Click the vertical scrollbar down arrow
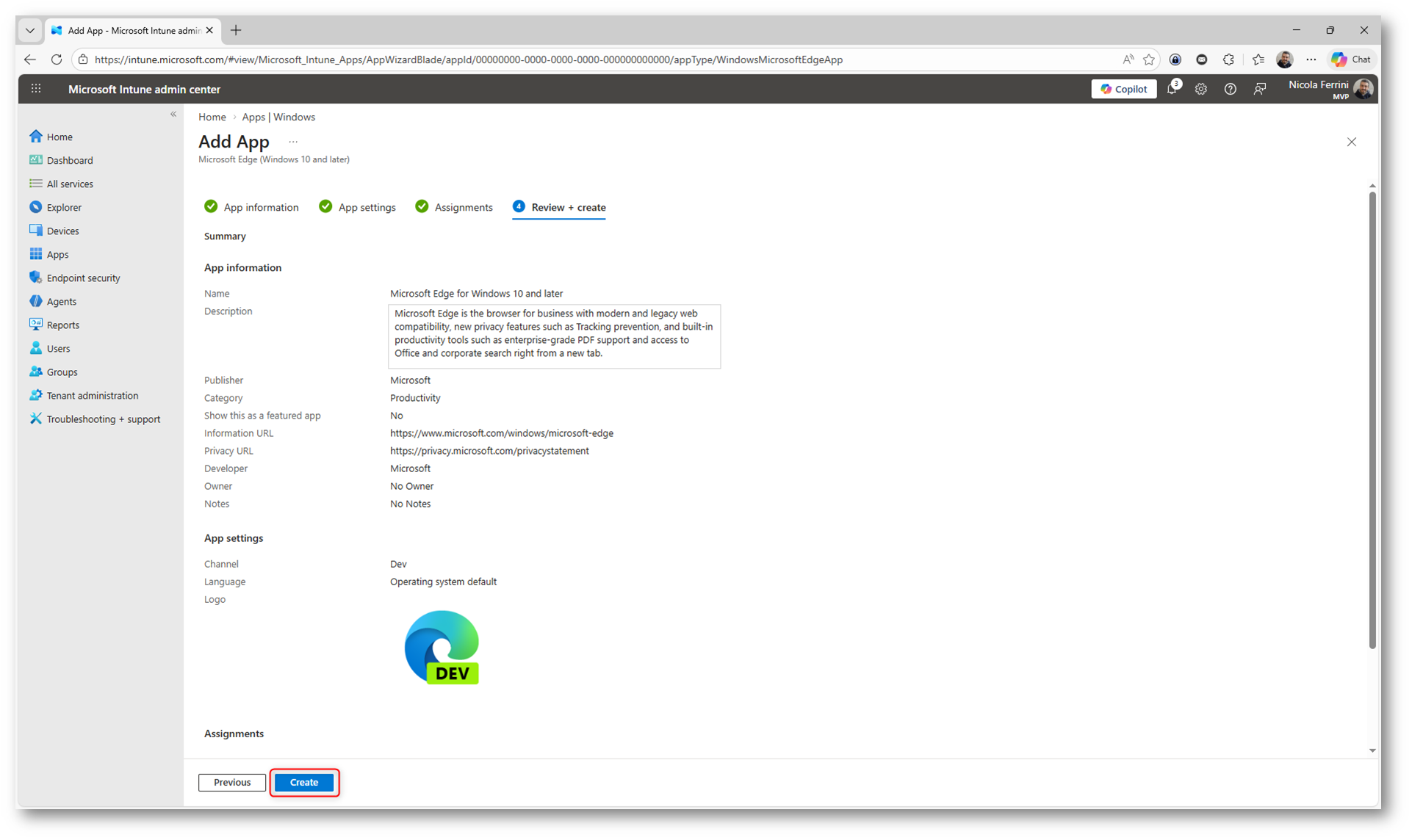Viewport: 1412px width, 840px height. click(1372, 750)
